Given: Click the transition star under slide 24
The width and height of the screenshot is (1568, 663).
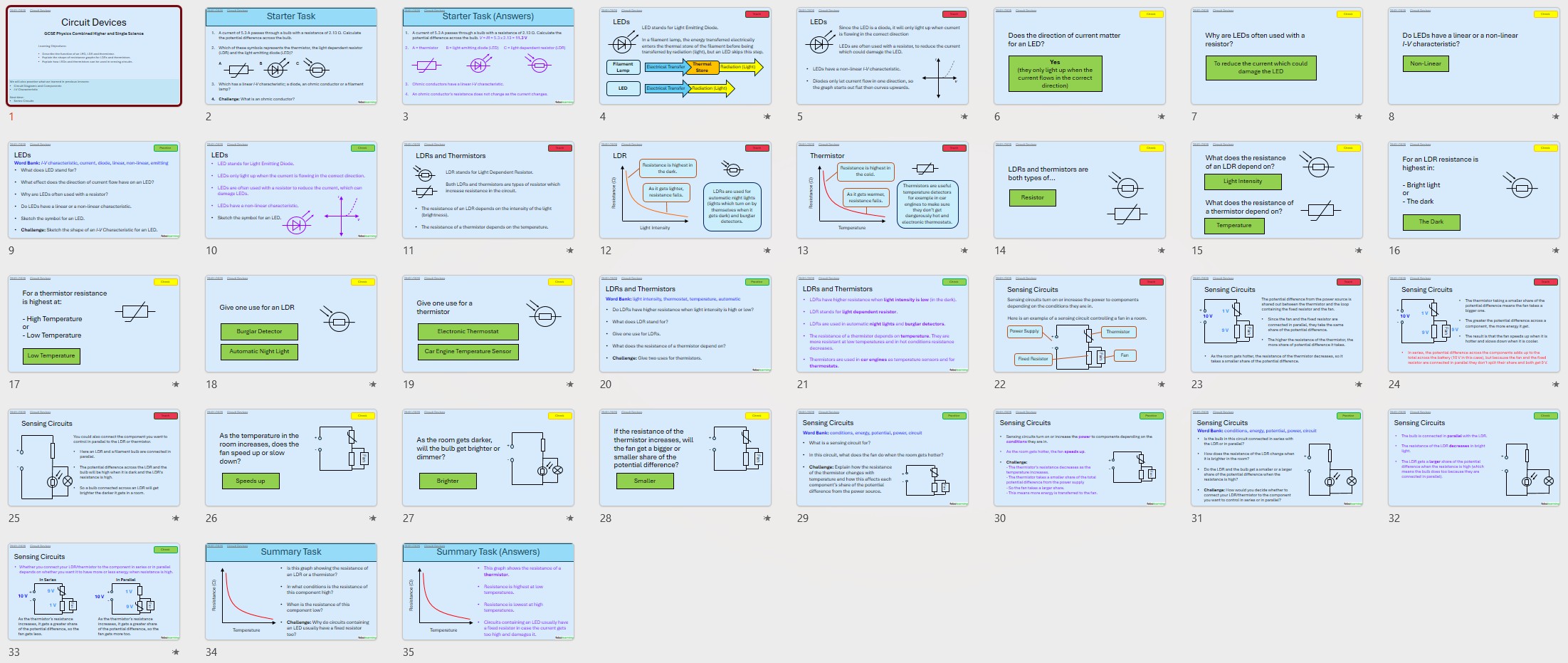Looking at the screenshot, I should [1555, 385].
